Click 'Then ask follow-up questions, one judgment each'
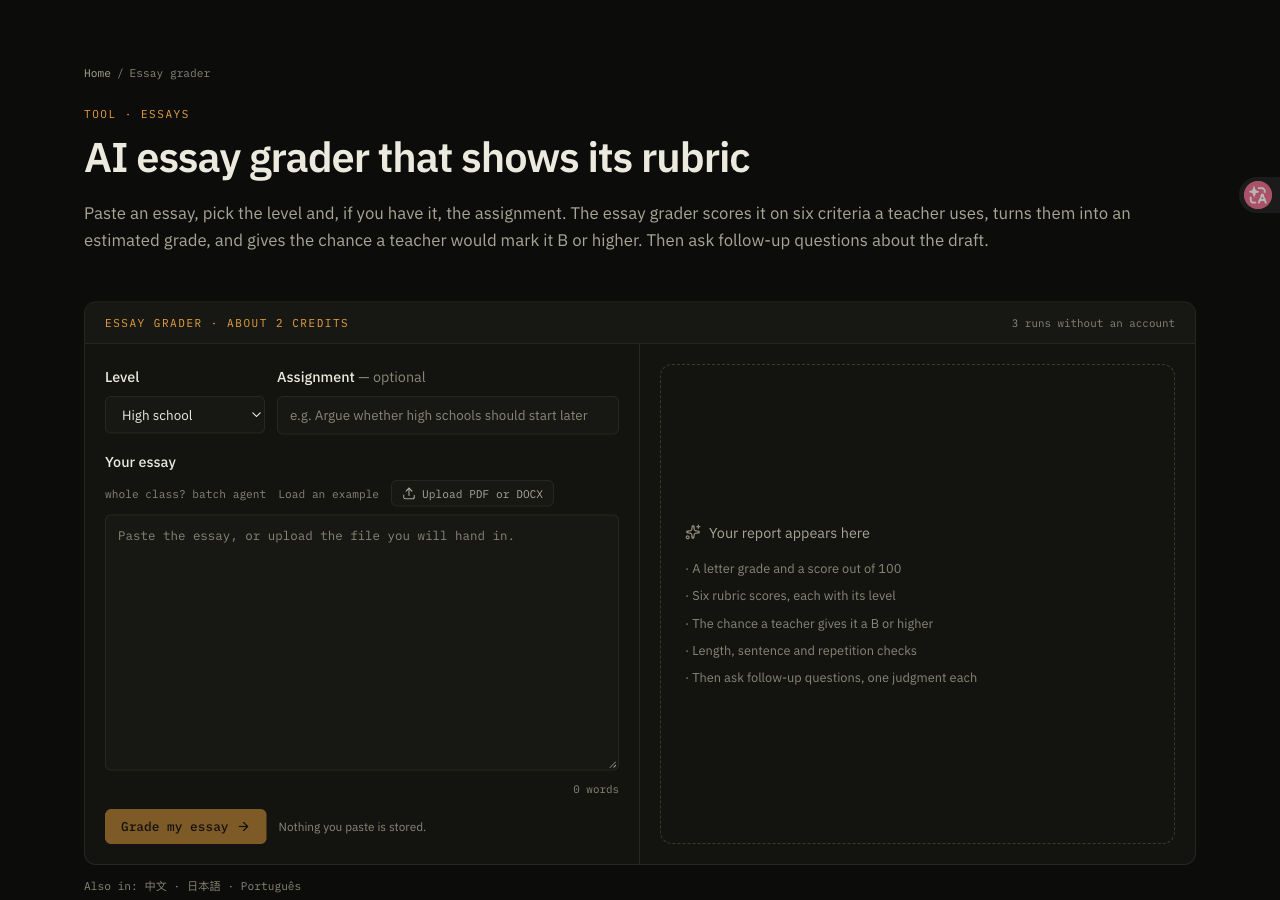Viewport: 1280px width, 900px height. pyautogui.click(x=832, y=678)
